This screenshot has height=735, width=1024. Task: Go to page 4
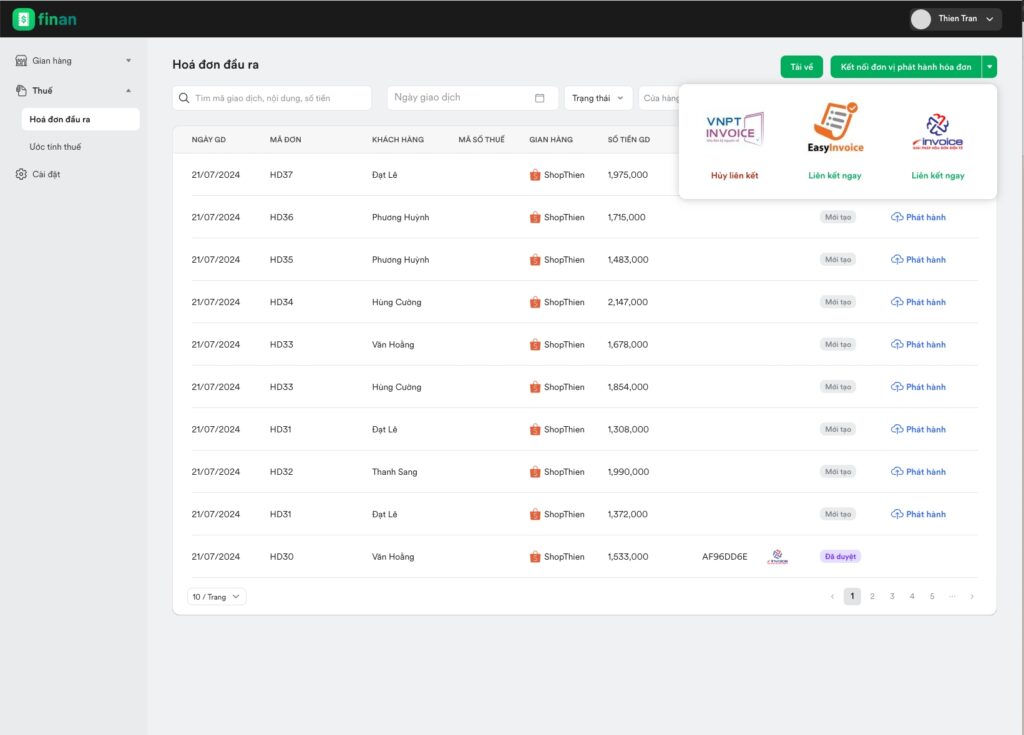pos(912,596)
